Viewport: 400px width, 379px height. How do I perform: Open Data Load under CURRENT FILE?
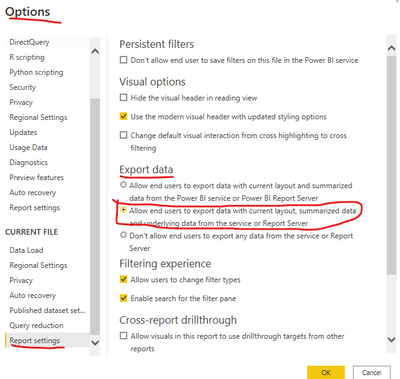(x=26, y=250)
